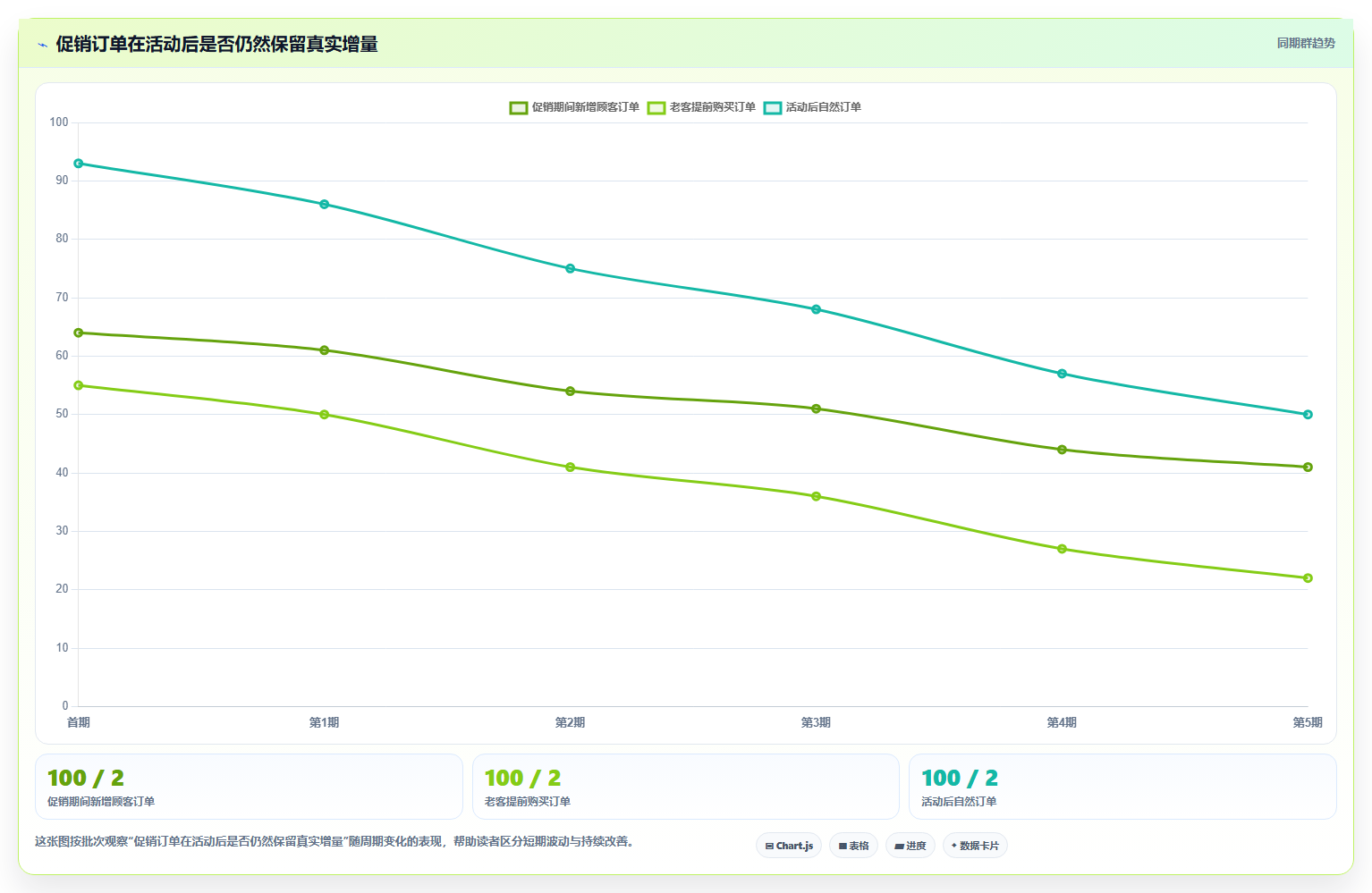Click the chart title 促销订单在活动后是否仍然保留真实增量
The width and height of the screenshot is (1372, 893).
tap(216, 44)
